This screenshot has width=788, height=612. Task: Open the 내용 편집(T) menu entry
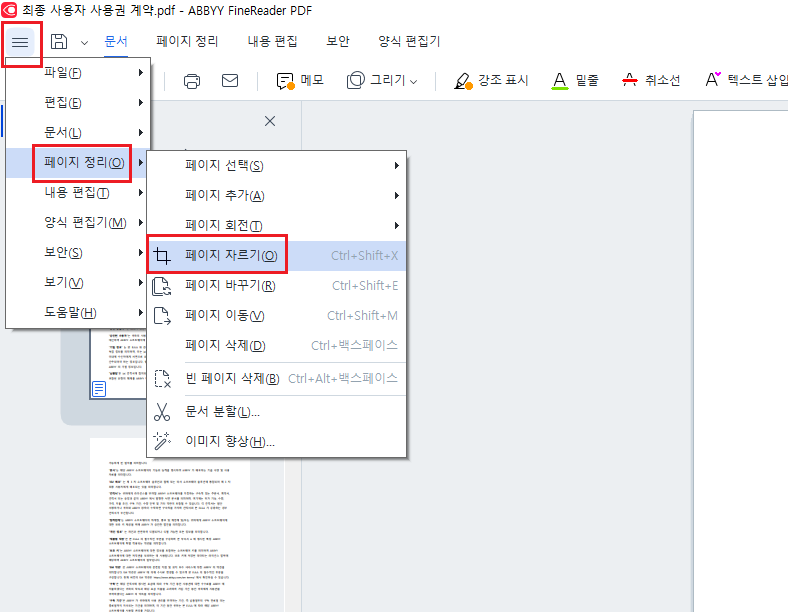point(78,193)
